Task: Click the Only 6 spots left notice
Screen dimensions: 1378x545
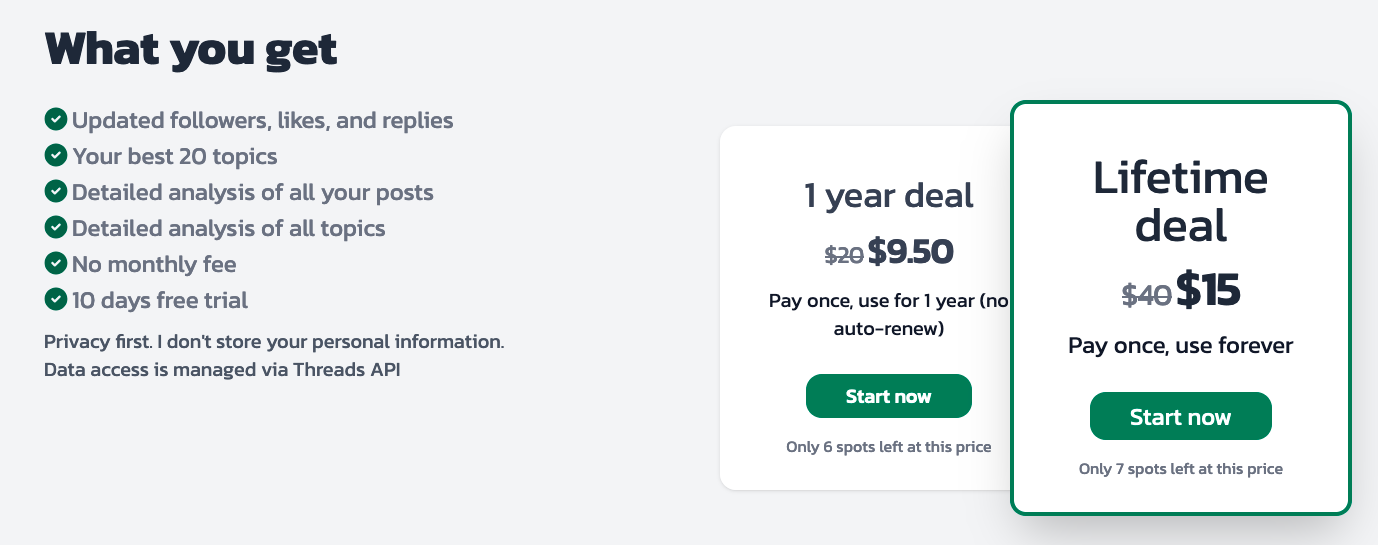Action: (x=889, y=447)
